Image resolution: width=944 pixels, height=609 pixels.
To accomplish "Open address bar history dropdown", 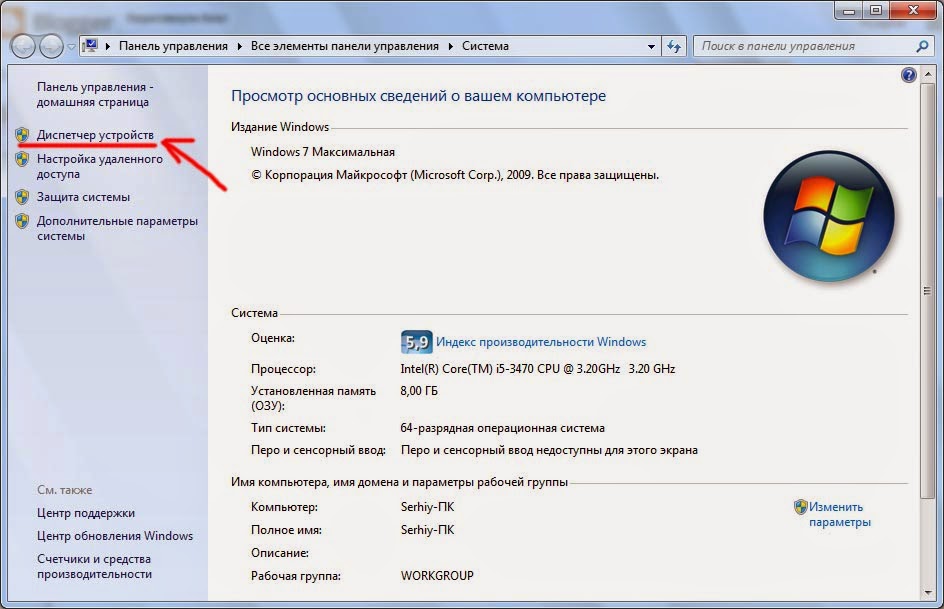I will 651,46.
